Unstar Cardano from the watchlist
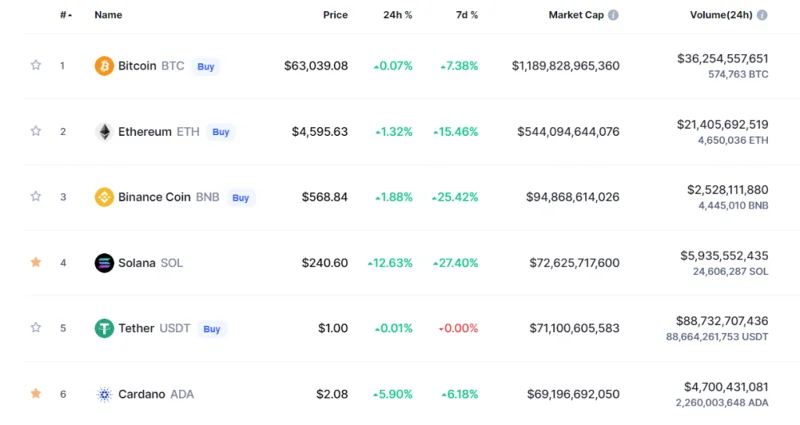The width and height of the screenshot is (800, 425). [36, 393]
